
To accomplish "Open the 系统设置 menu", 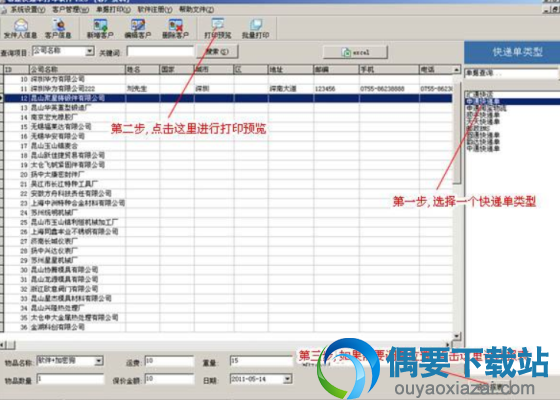I will [28, 10].
